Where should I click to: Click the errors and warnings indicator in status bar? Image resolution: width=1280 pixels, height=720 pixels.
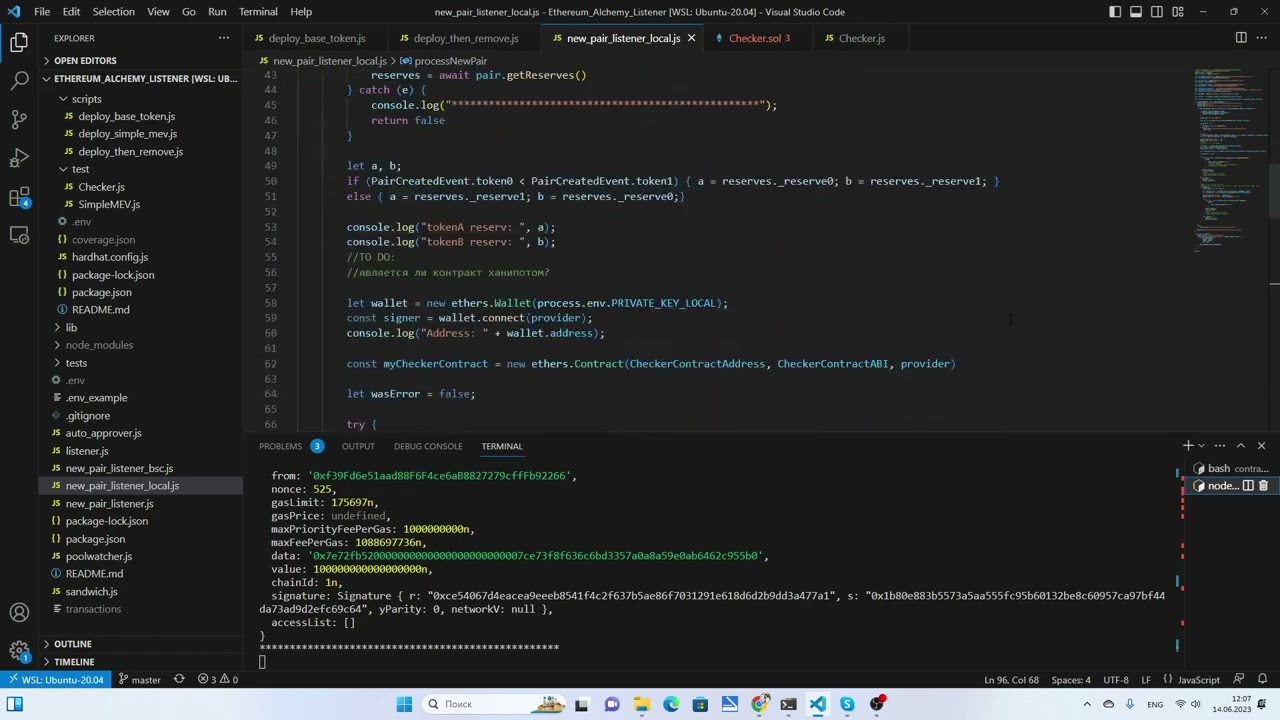pyautogui.click(x=217, y=680)
